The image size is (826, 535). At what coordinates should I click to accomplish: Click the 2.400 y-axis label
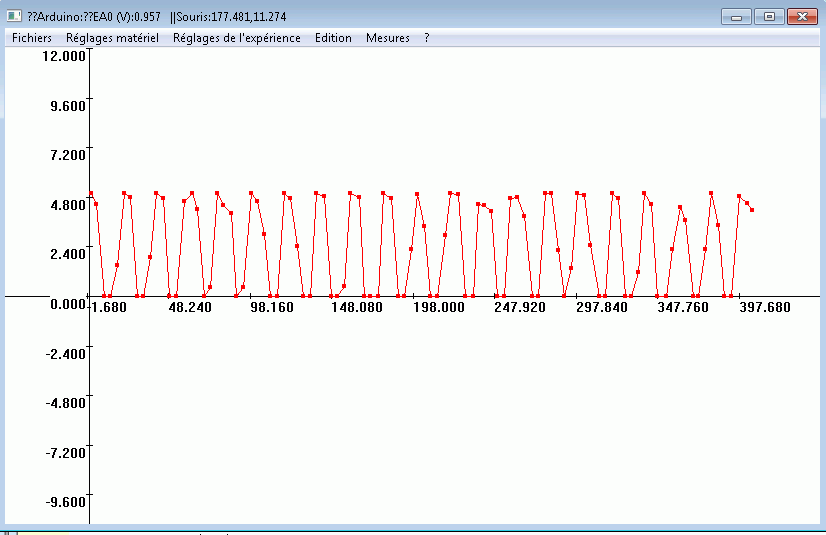click(x=68, y=254)
